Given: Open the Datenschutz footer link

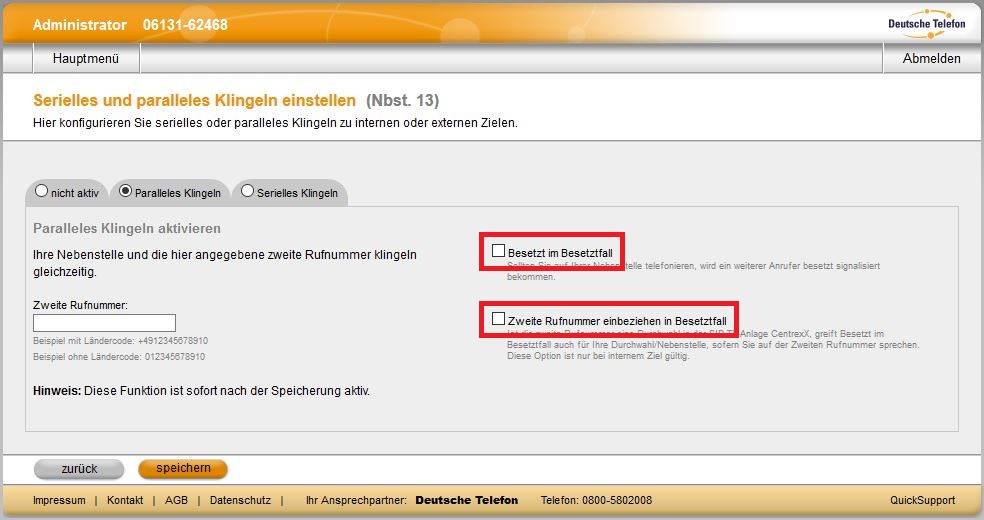Looking at the screenshot, I should (240, 500).
